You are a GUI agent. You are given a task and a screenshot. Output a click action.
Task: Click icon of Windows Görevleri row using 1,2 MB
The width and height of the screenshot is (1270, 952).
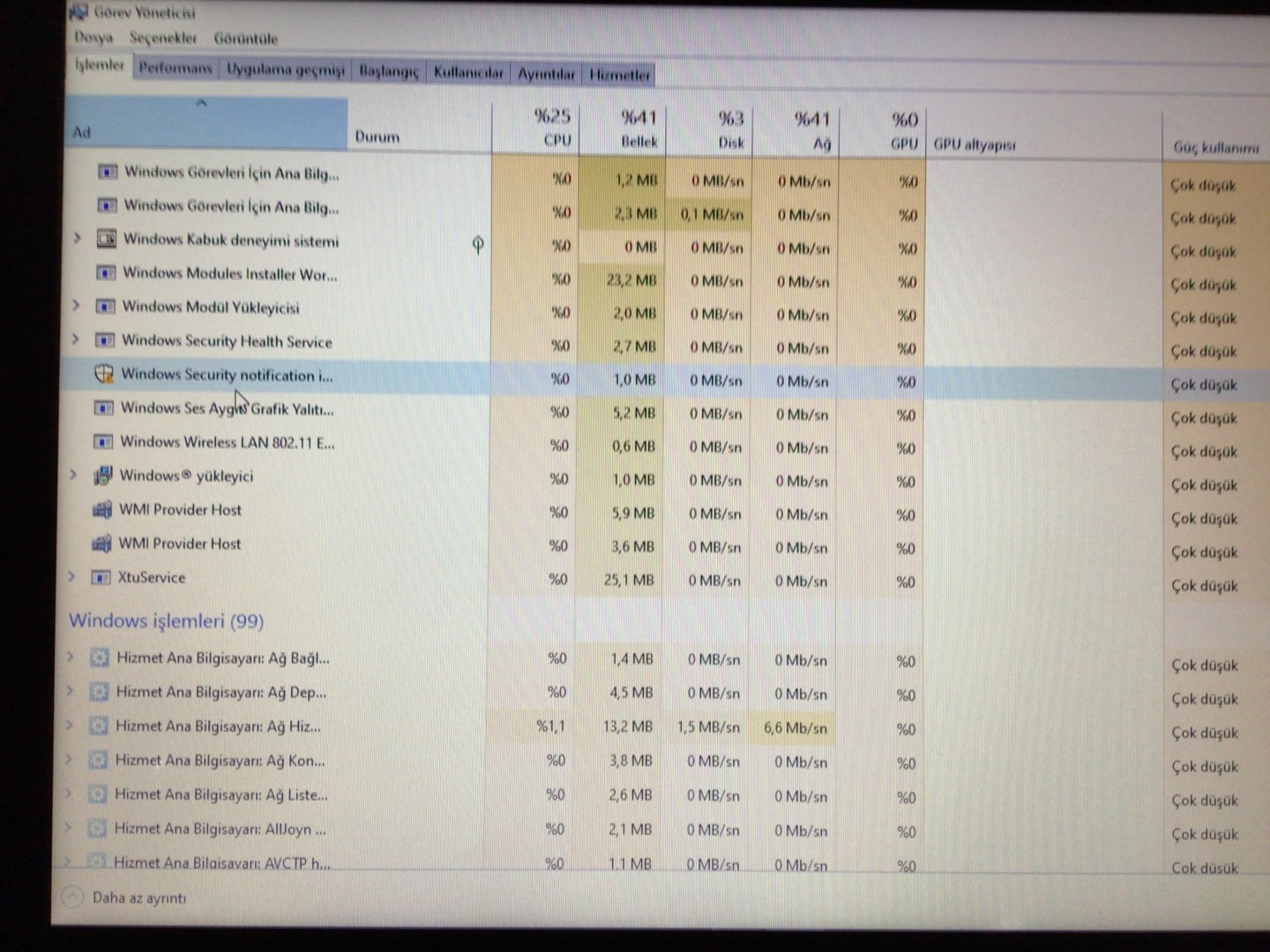108,172
